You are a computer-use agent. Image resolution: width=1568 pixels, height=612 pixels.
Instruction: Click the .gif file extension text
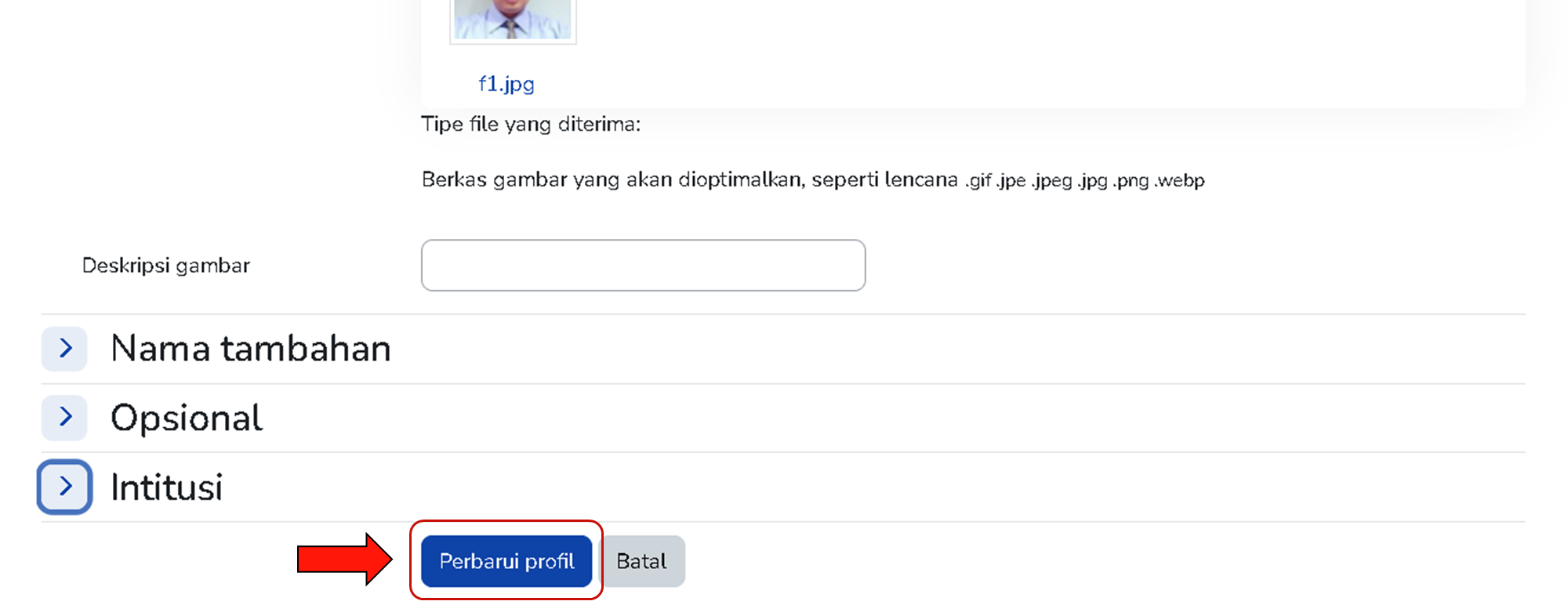pyautogui.click(x=978, y=181)
